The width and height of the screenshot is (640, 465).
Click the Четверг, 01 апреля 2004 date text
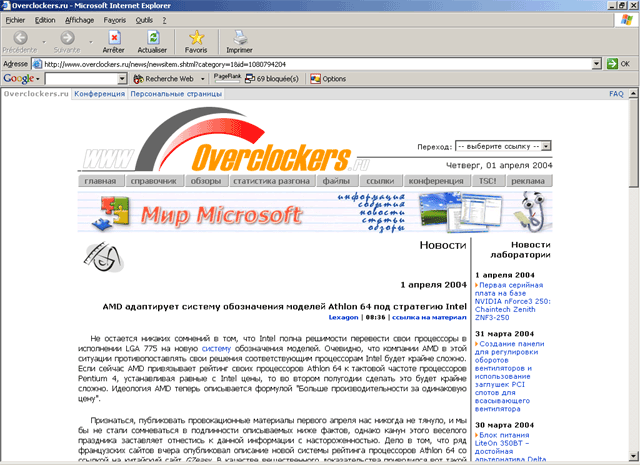point(499,165)
